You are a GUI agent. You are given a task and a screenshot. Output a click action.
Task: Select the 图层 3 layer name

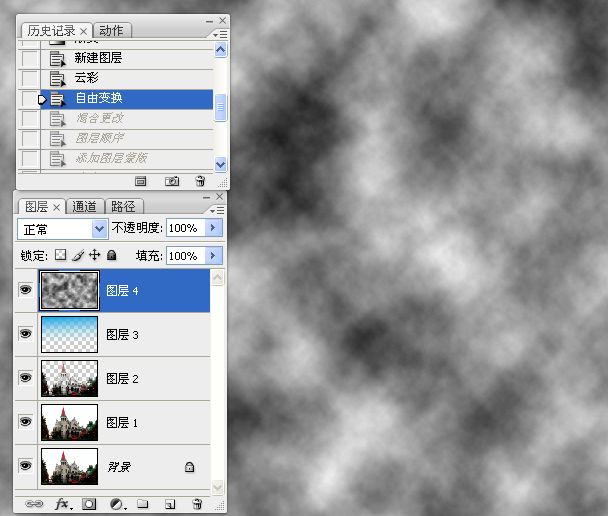click(123, 335)
